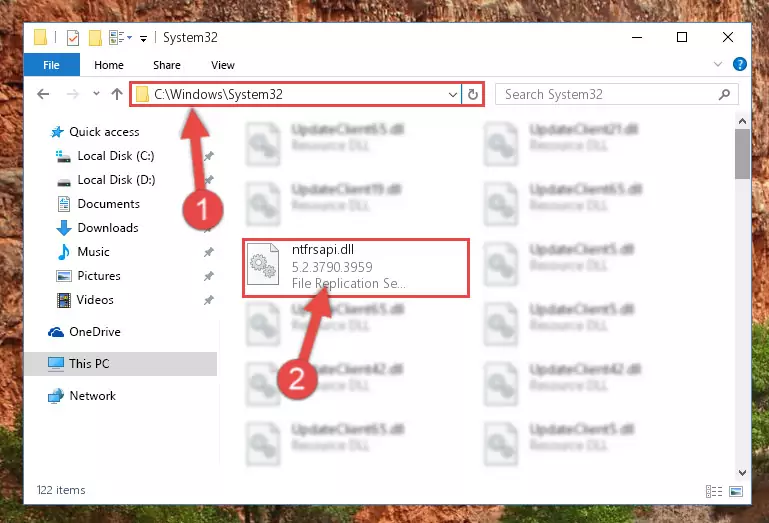Image resolution: width=769 pixels, height=523 pixels.
Task: Click the 122 items status text
Action: pos(61,490)
